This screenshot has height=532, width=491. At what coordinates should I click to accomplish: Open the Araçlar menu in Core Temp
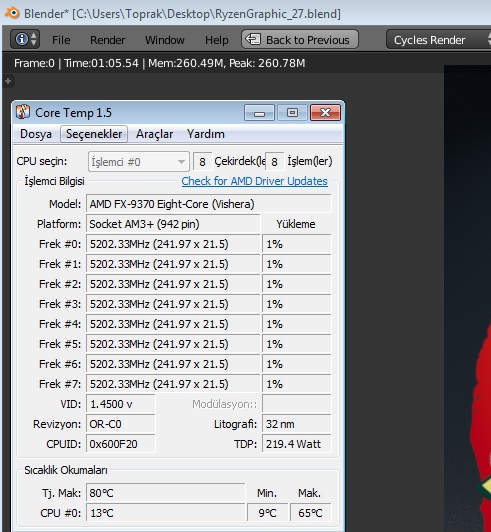(154, 134)
